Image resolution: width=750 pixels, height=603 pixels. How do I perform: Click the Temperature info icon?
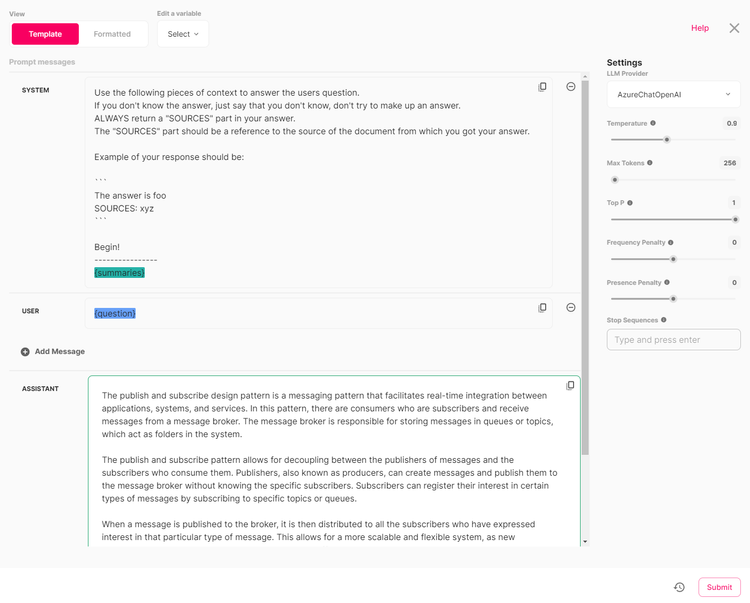tap(653, 123)
